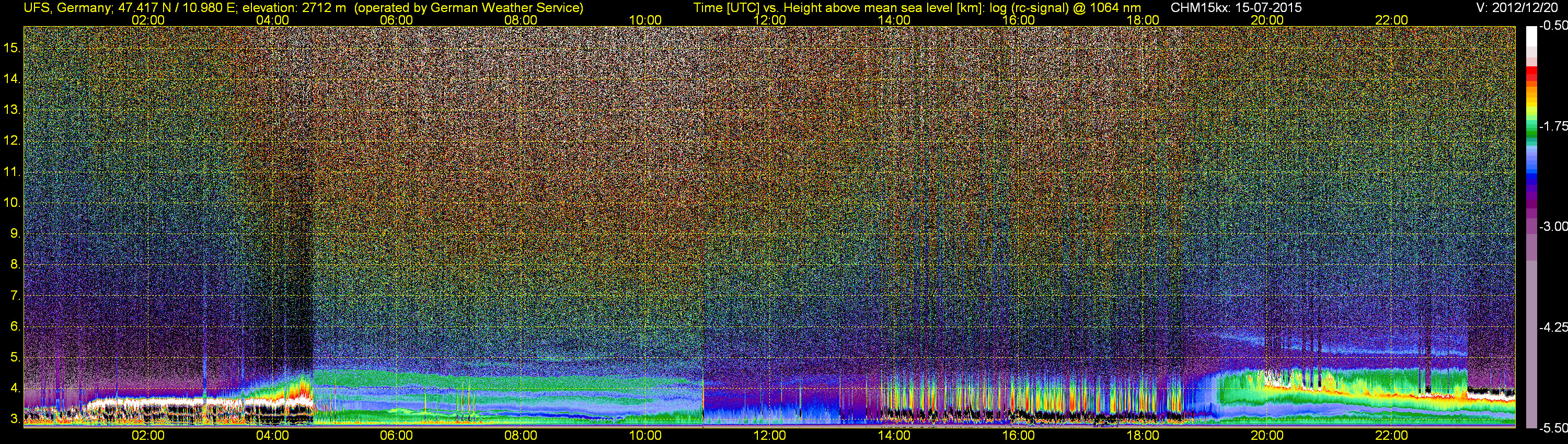Click the 22:00 label on lower time axis
1568x444 pixels.
1391,436
